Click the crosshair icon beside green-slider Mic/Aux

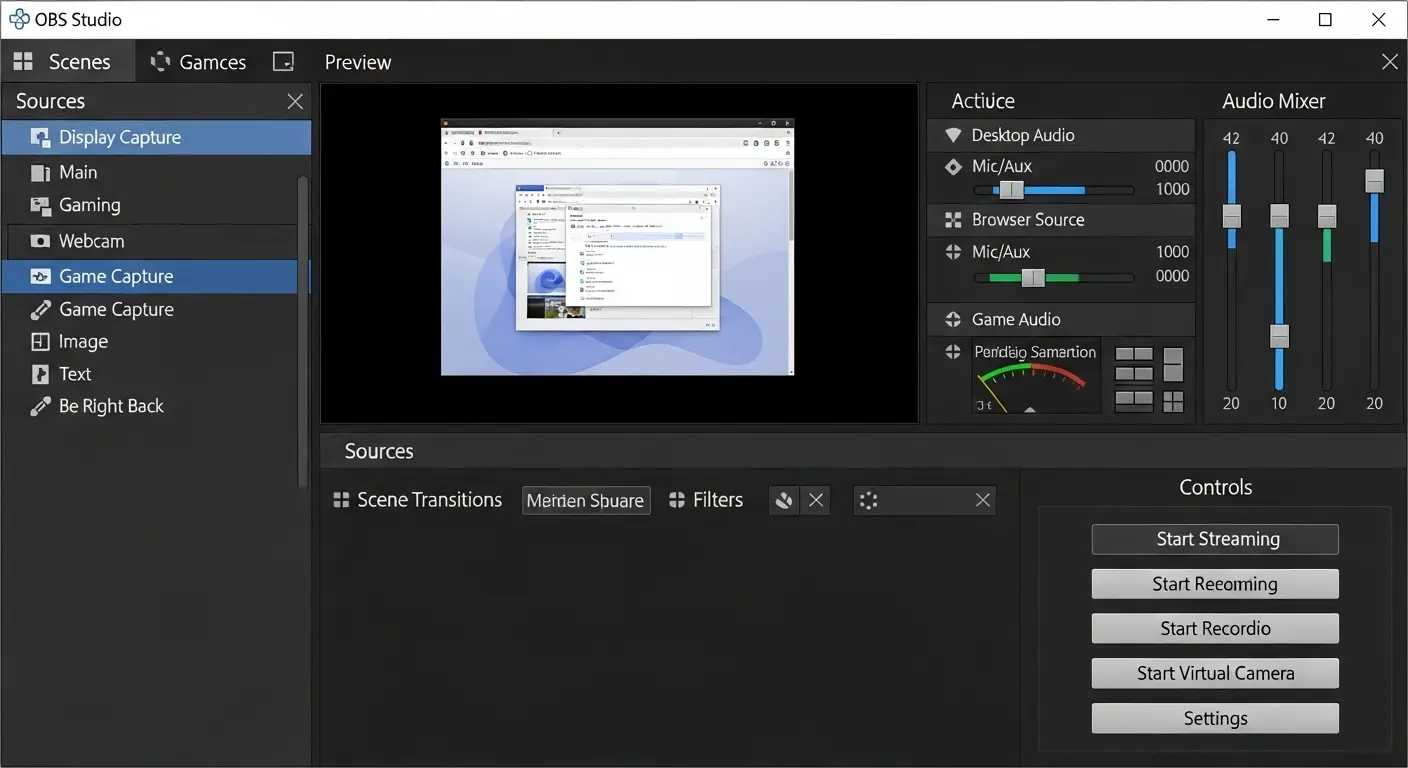pos(953,252)
